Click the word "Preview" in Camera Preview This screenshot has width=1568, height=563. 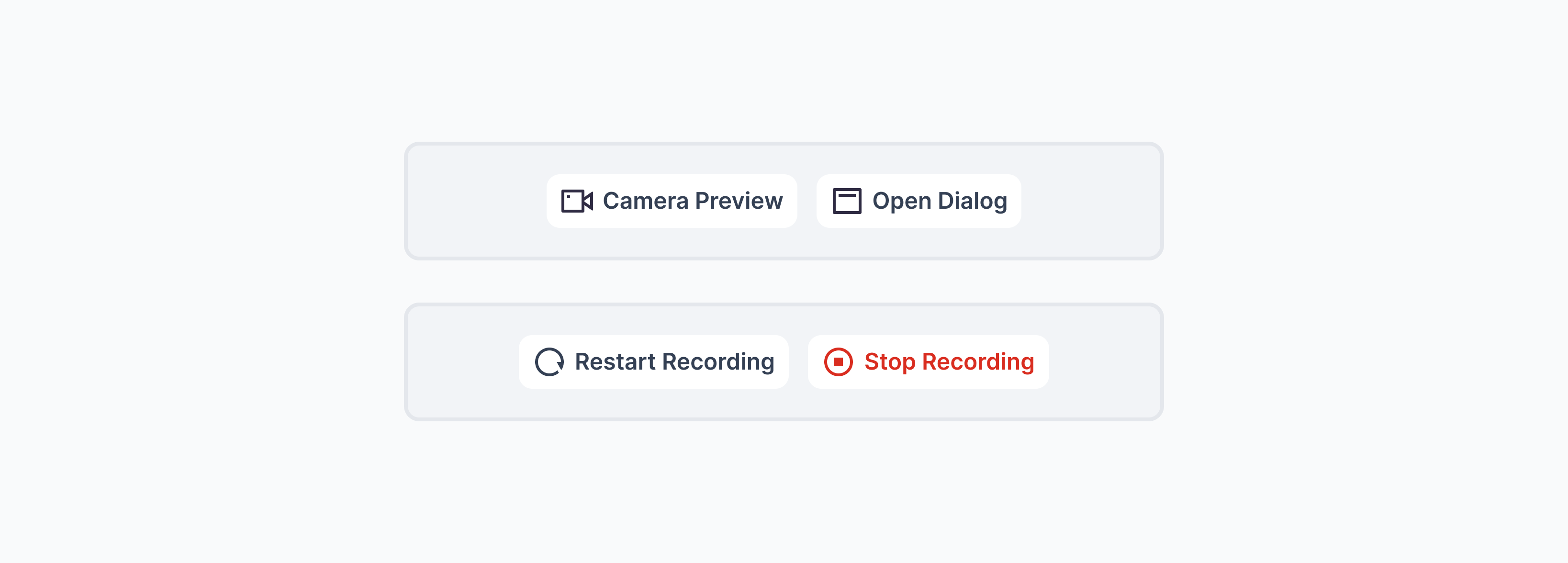coord(739,201)
